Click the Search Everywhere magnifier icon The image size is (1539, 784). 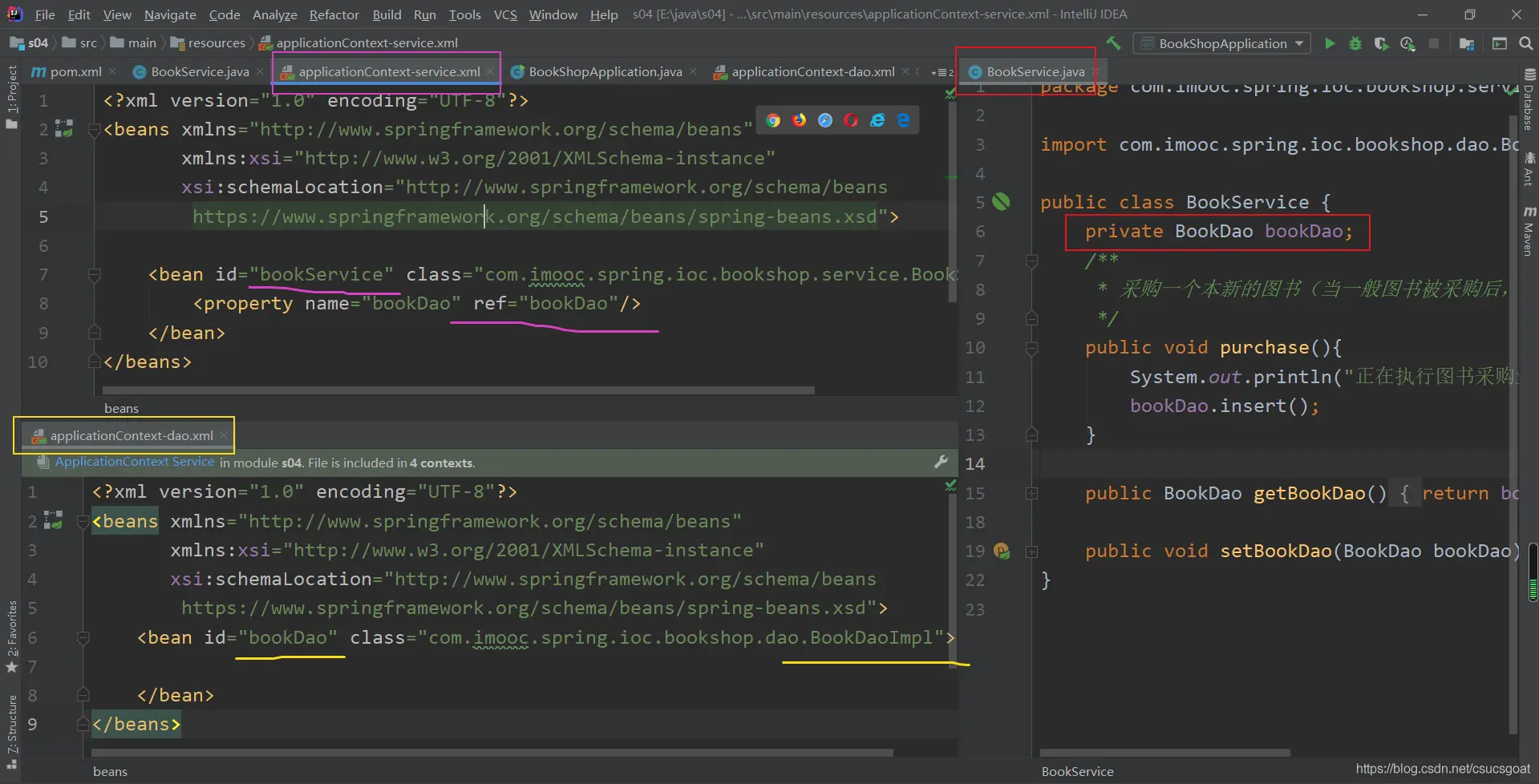click(1525, 43)
